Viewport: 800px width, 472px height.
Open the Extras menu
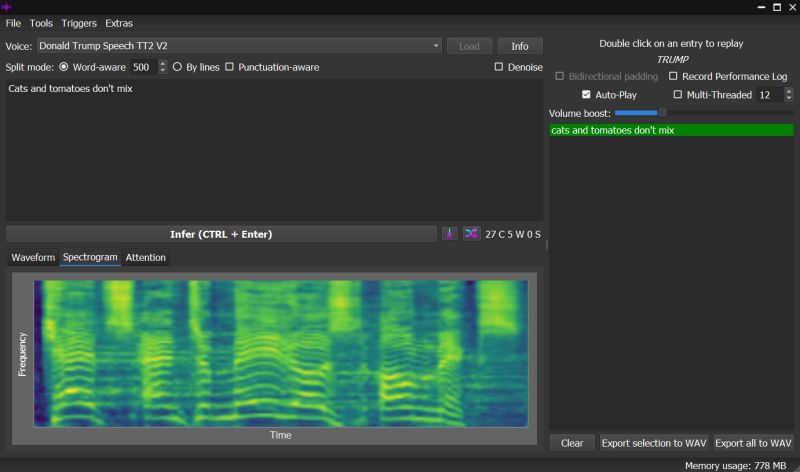119,23
